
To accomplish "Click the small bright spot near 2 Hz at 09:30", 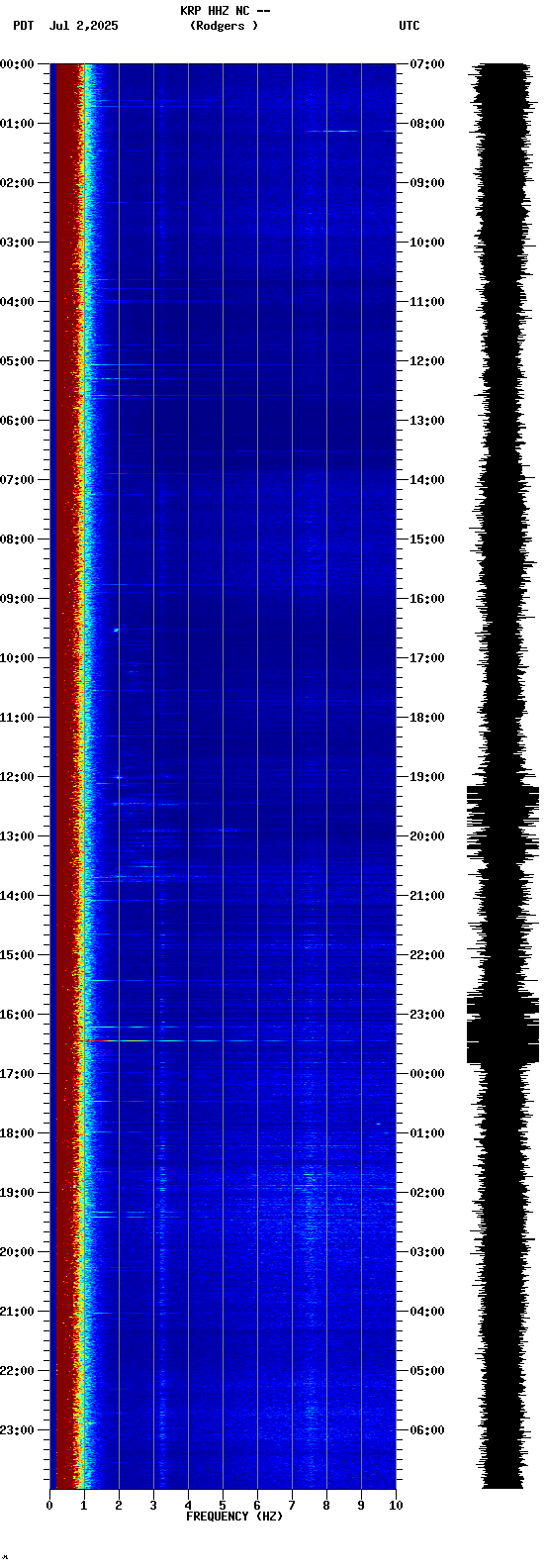I will point(116,630).
